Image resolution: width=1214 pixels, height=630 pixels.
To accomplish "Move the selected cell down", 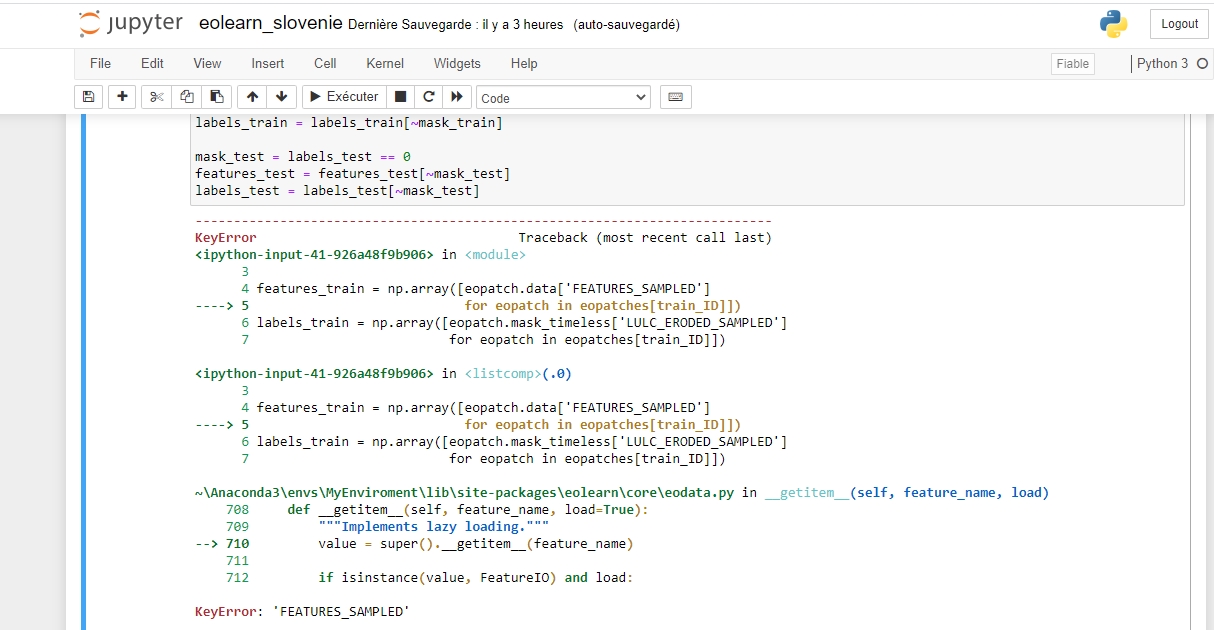I will (281, 96).
